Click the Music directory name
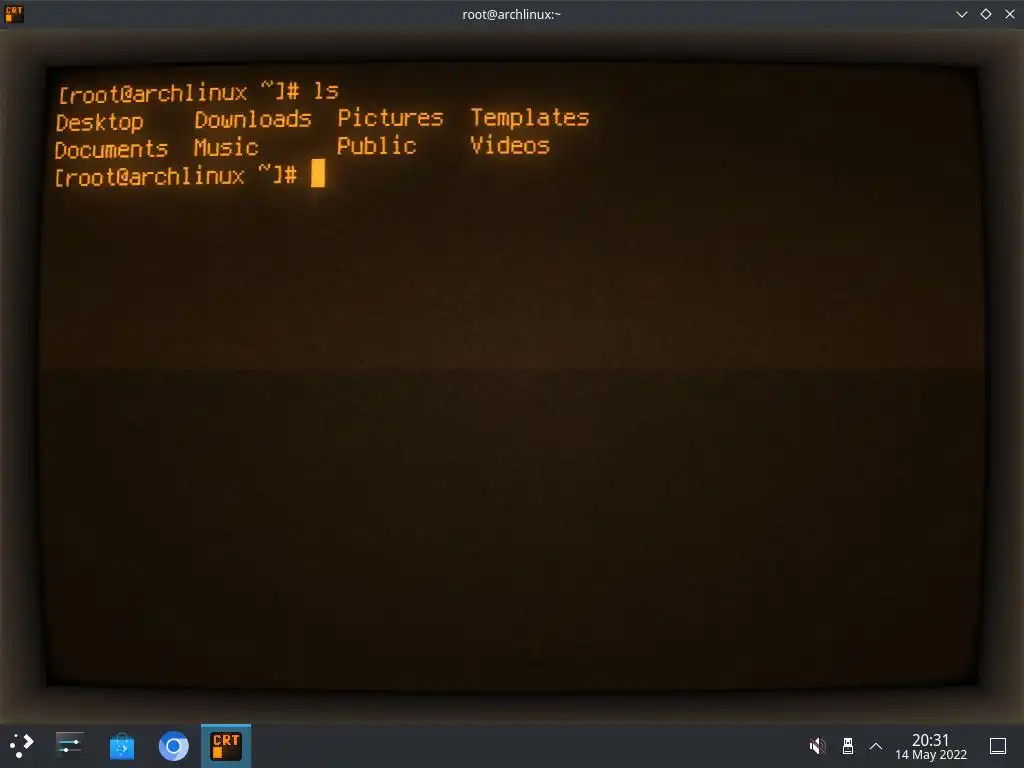 (x=226, y=148)
